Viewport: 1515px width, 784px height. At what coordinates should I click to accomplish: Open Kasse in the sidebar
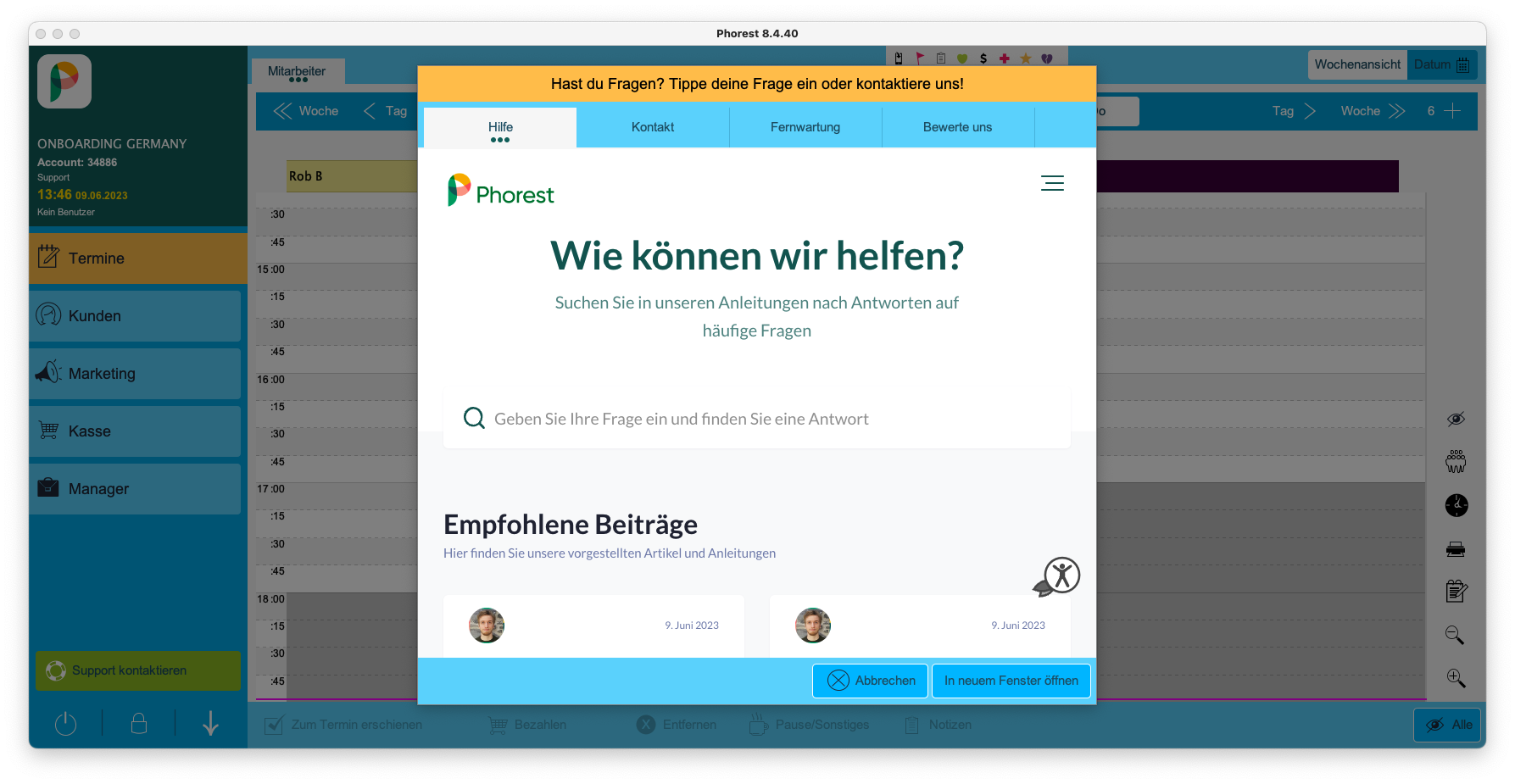click(x=135, y=431)
